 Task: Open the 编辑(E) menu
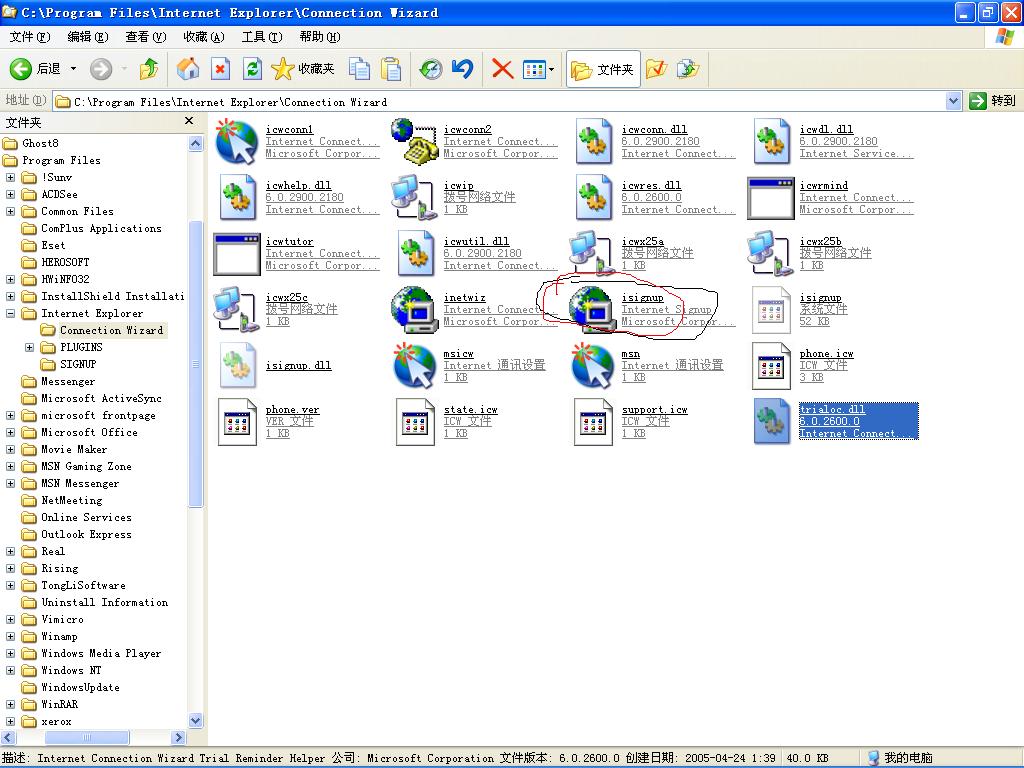click(88, 37)
